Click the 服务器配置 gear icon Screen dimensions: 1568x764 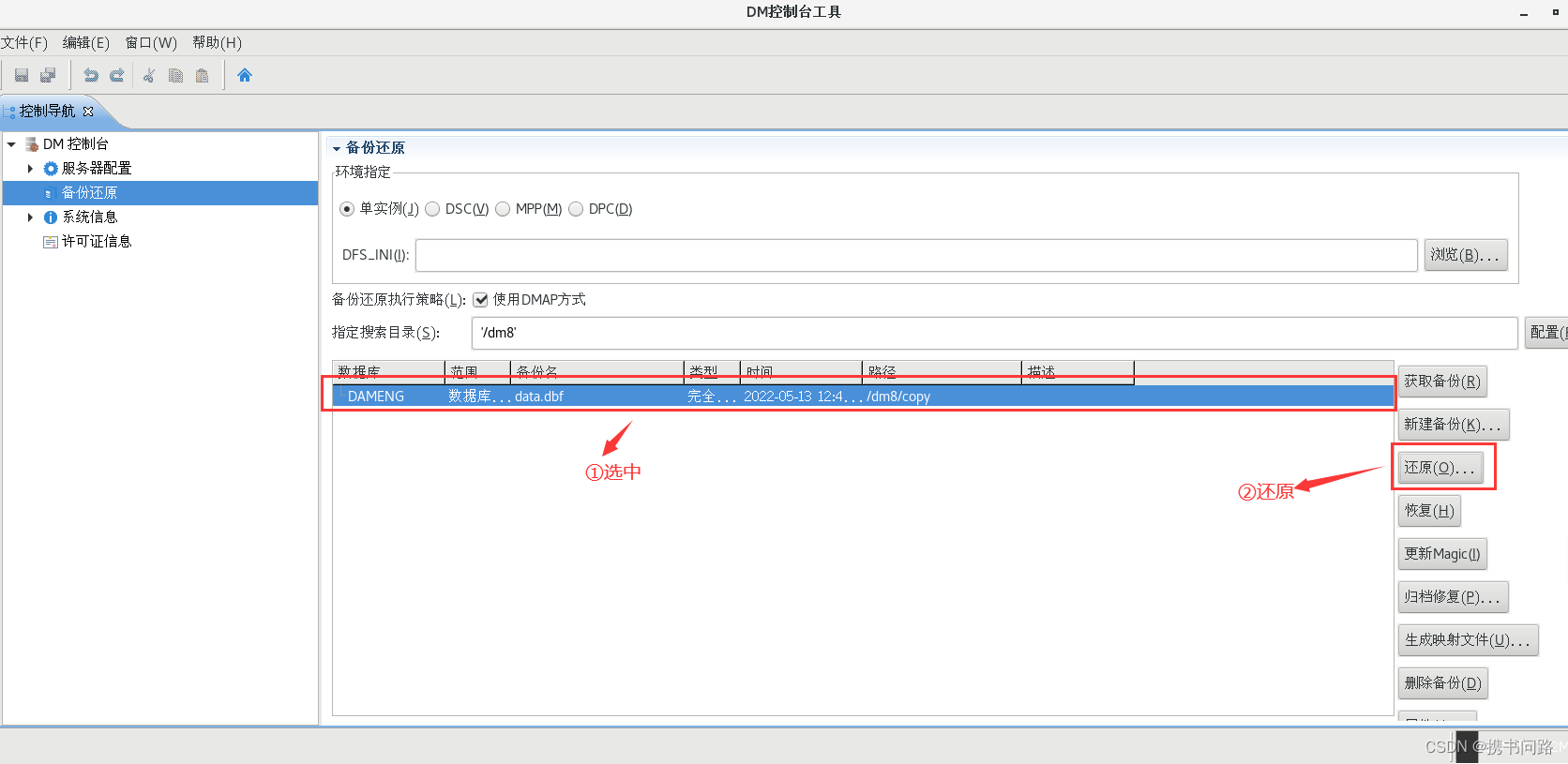pyautogui.click(x=51, y=169)
